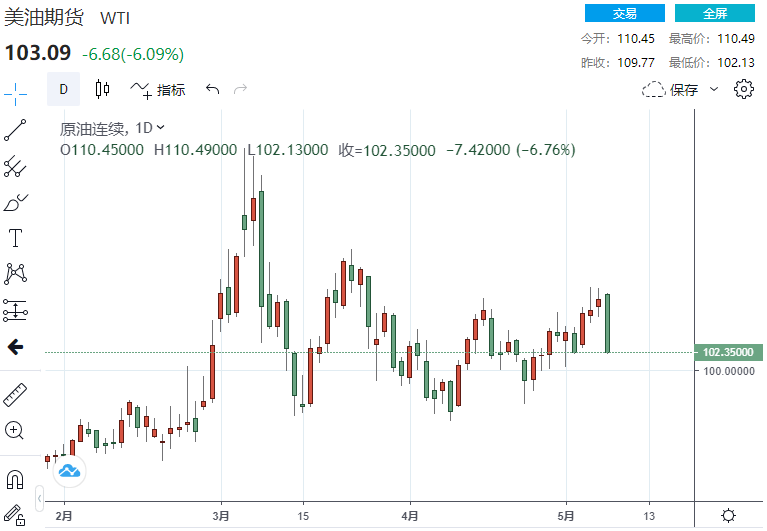Open the chart pattern tools
This screenshot has height=531, width=767.
[15, 273]
